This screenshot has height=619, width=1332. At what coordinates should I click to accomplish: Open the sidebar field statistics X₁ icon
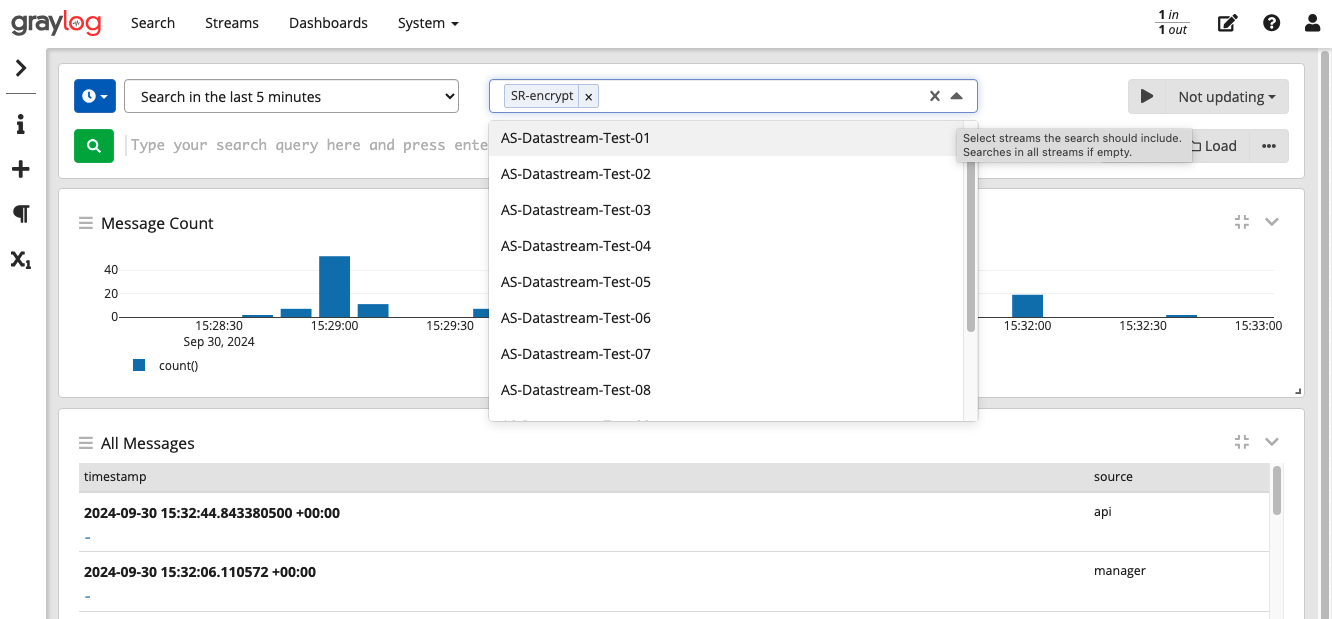tap(20, 260)
